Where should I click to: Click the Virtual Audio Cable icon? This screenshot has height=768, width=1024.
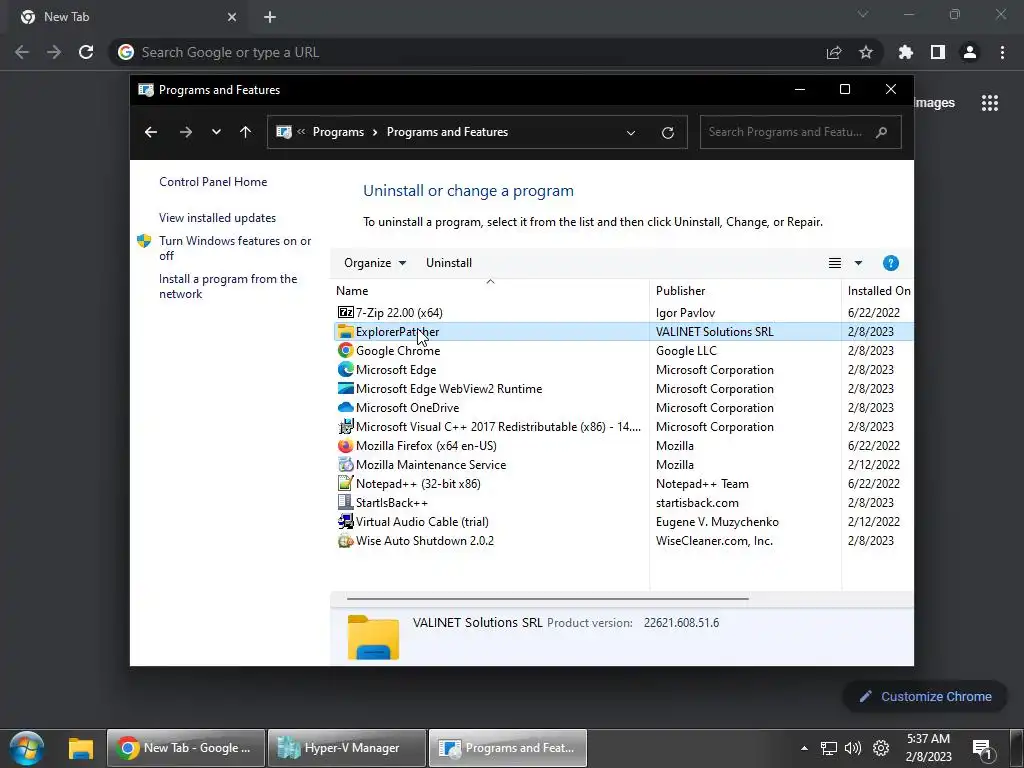tap(345, 521)
